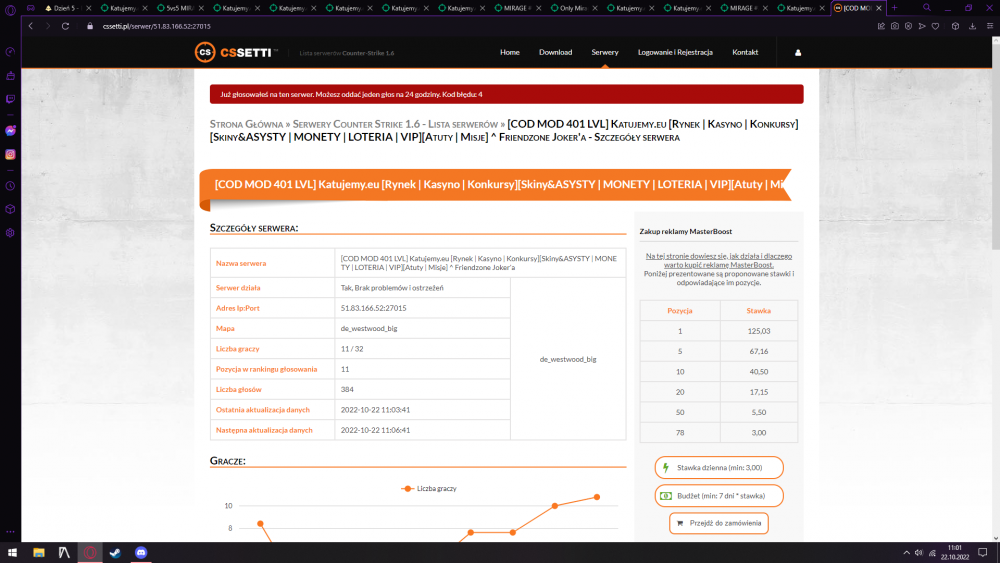Viewport: 1000px width, 563px height.
Task: Follow the MasterBoost advertising info link
Action: [x=719, y=260]
